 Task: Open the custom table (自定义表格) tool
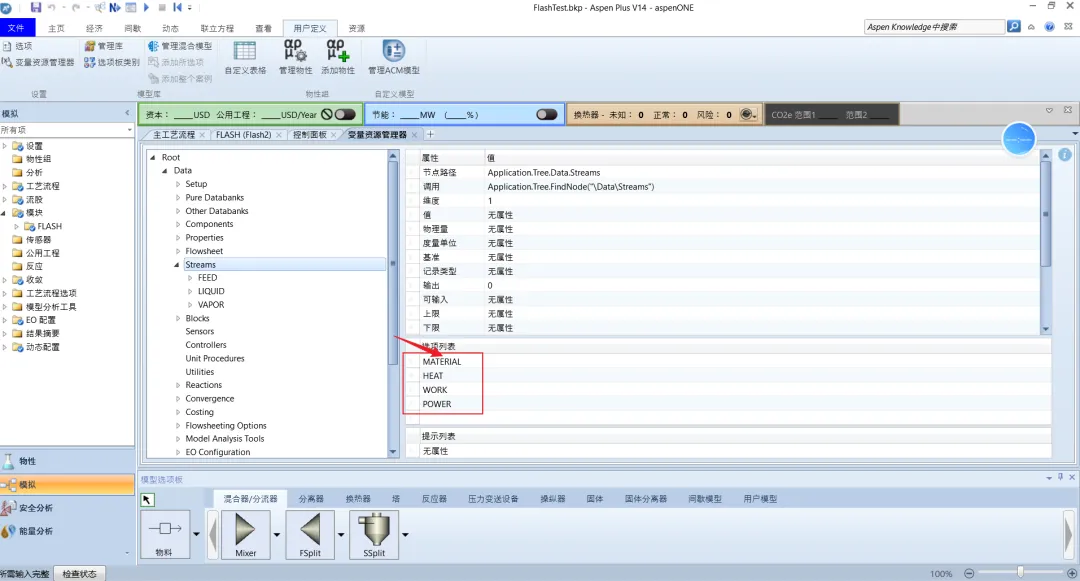[245, 58]
